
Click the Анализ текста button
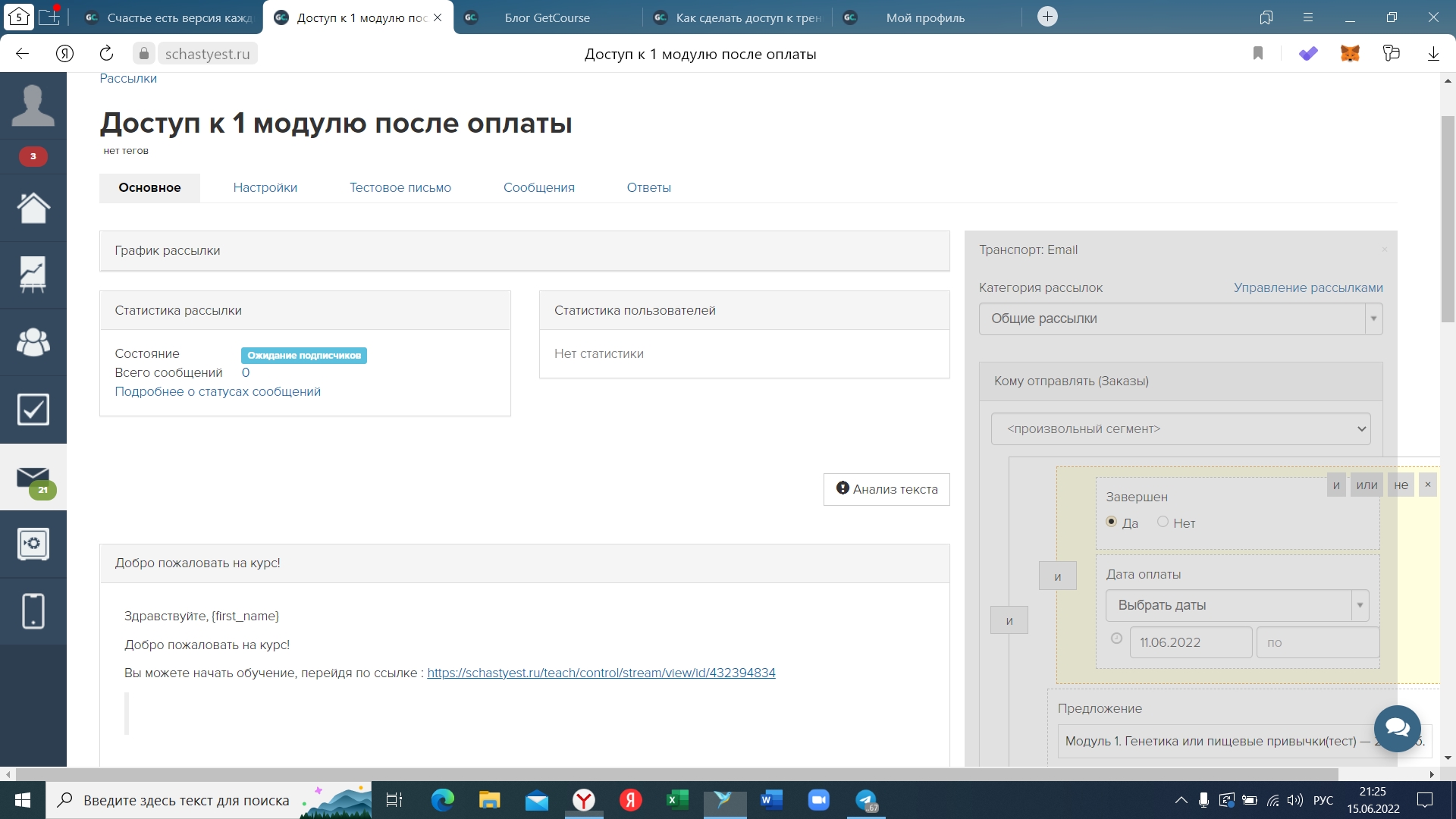pyautogui.click(x=886, y=489)
